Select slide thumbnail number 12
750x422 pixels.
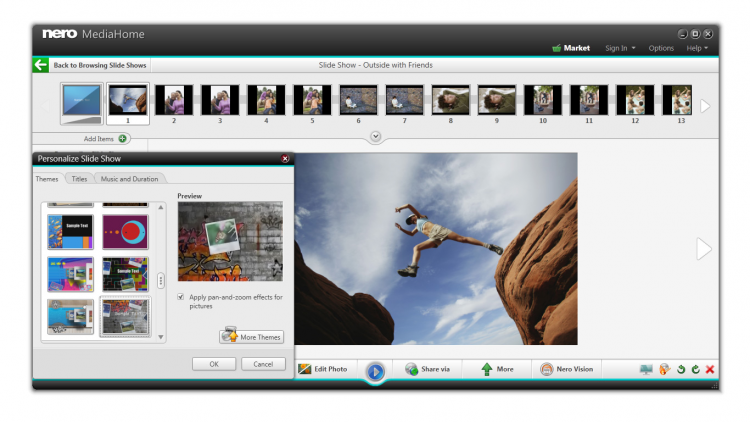[x=635, y=100]
